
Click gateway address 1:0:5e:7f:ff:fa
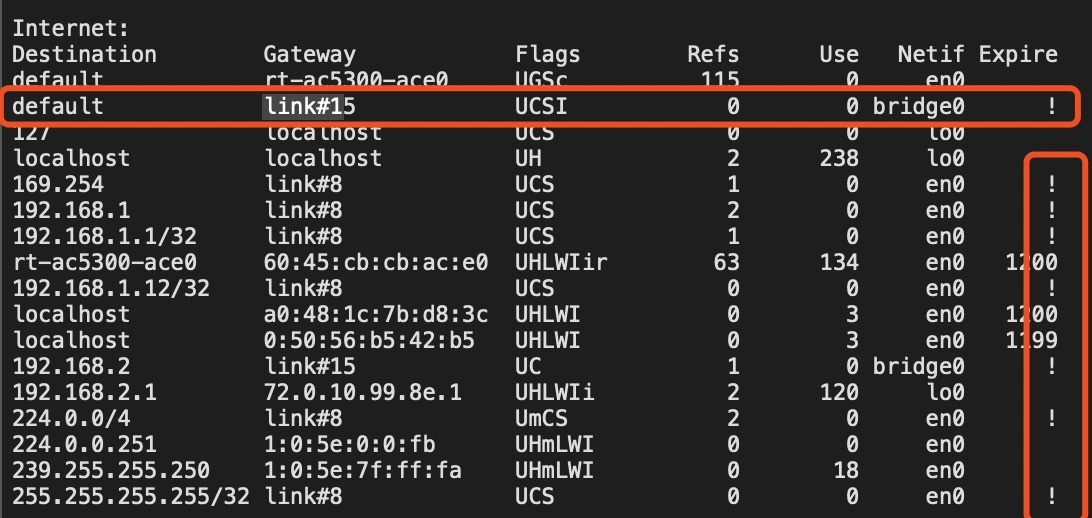[x=363, y=470]
